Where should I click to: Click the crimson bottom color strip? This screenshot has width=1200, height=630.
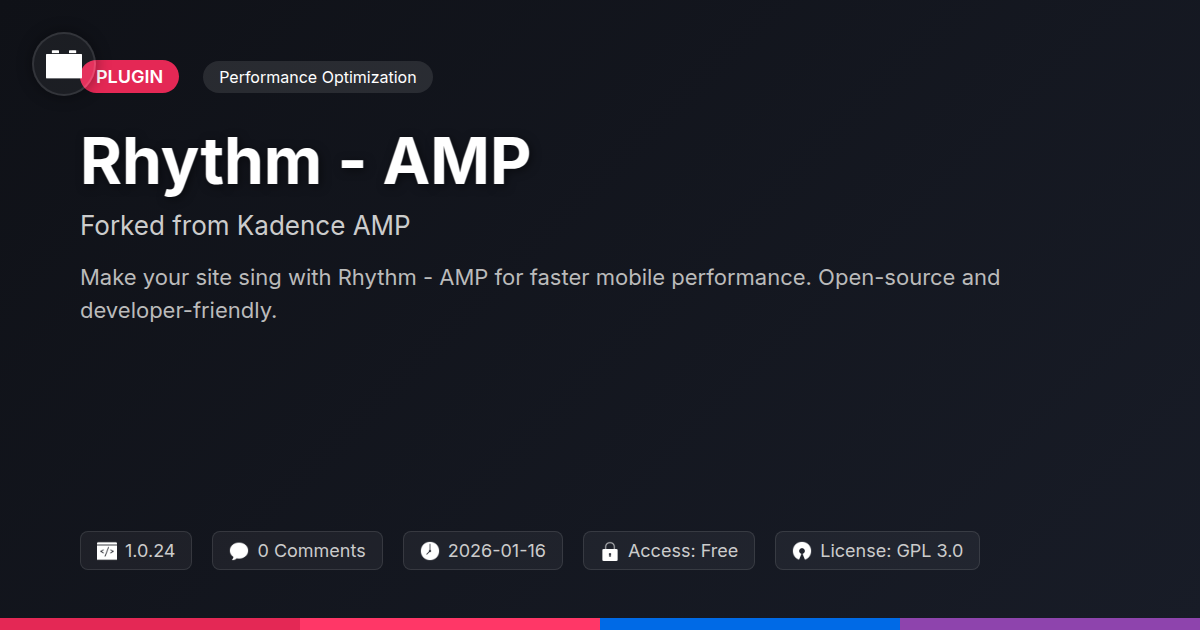click(x=150, y=623)
